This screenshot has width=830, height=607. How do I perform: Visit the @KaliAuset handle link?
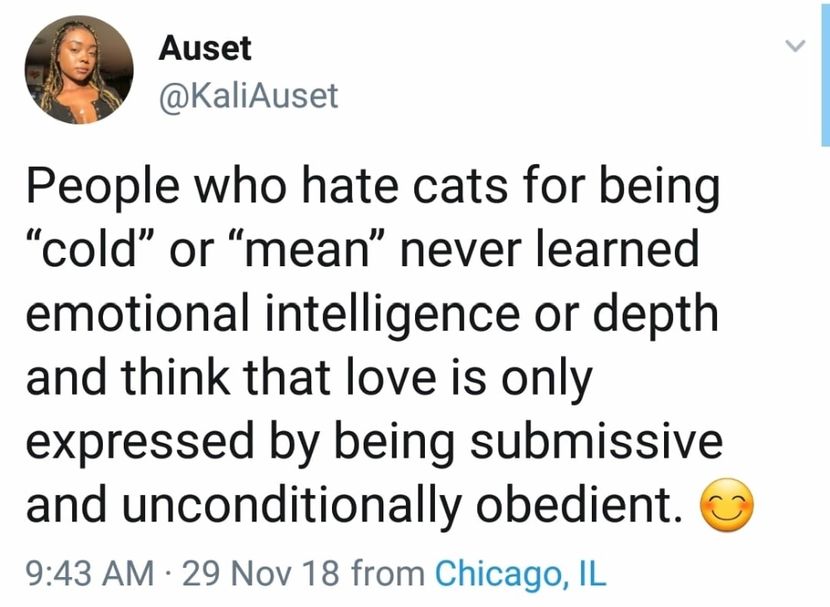248,96
